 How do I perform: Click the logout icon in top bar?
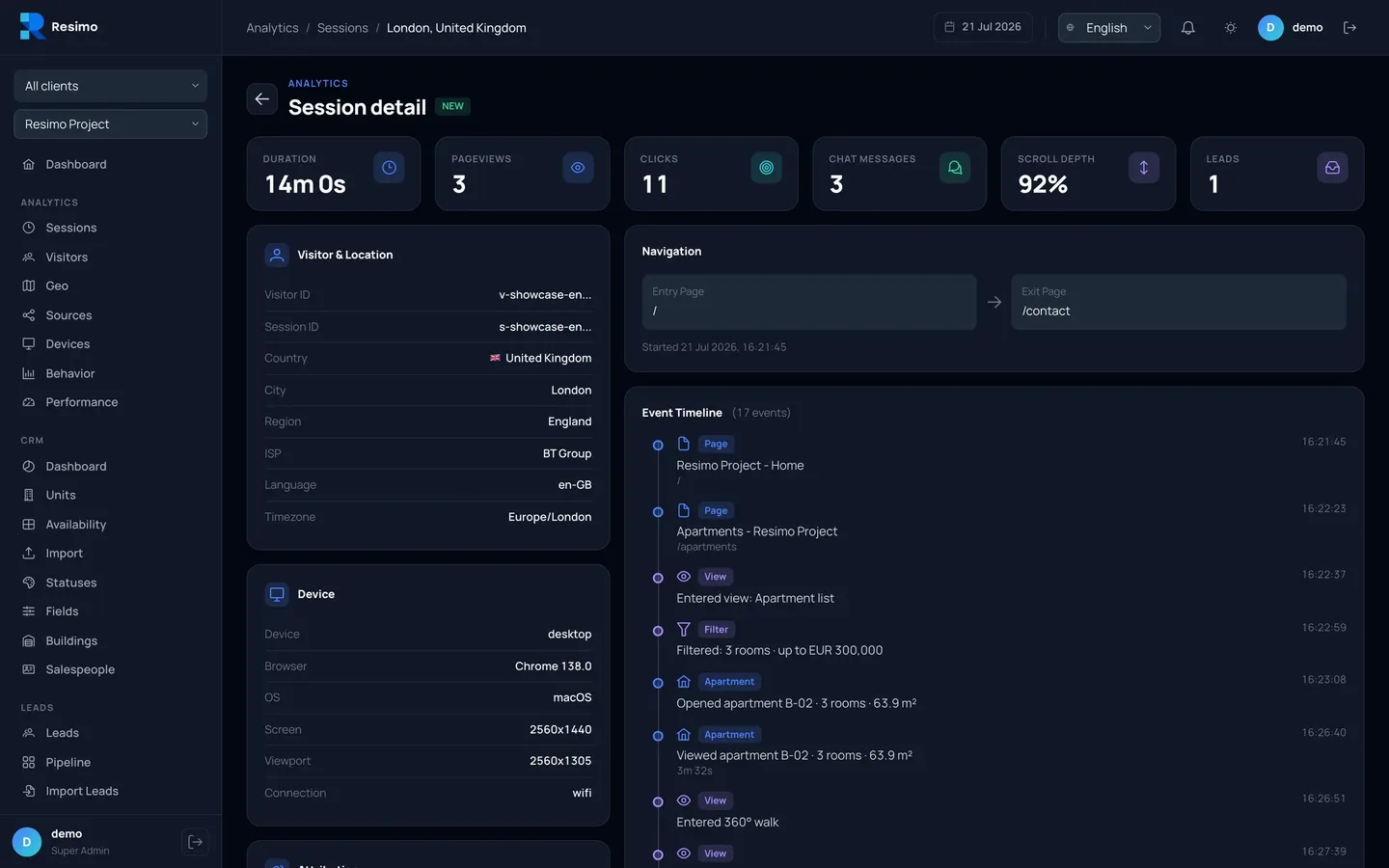coord(1349,28)
